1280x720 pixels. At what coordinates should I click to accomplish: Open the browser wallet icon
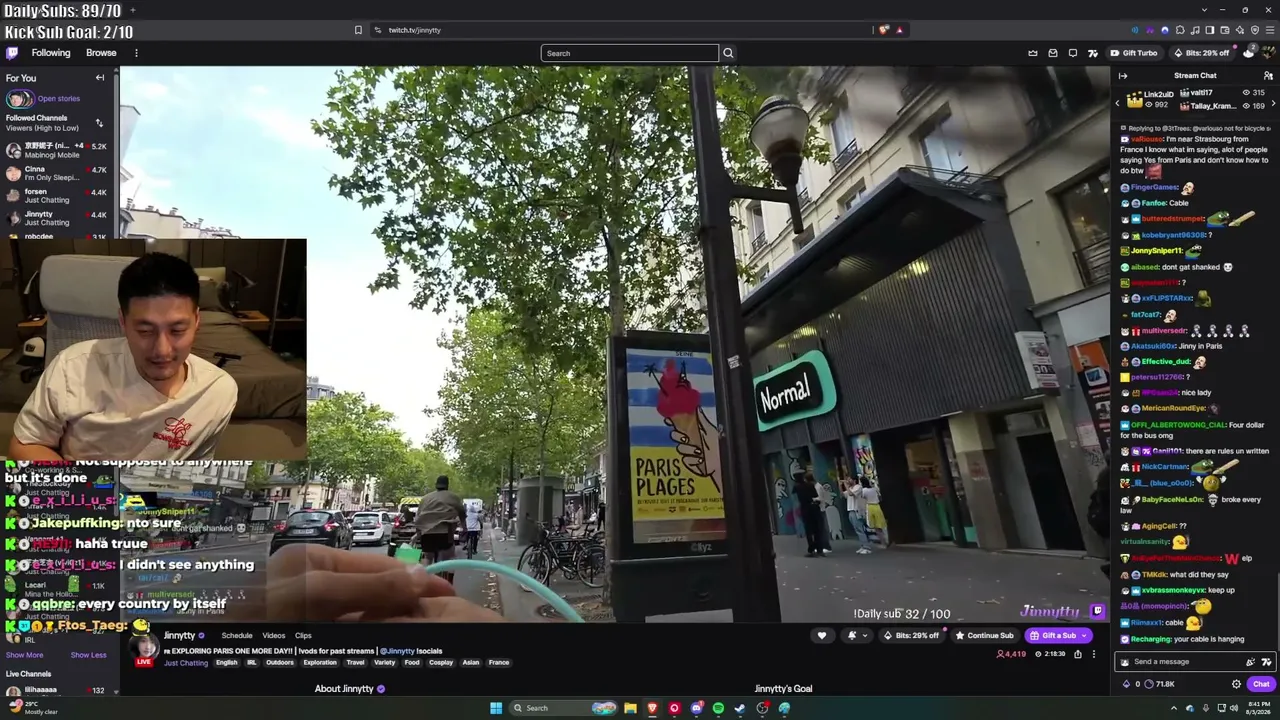(1225, 30)
